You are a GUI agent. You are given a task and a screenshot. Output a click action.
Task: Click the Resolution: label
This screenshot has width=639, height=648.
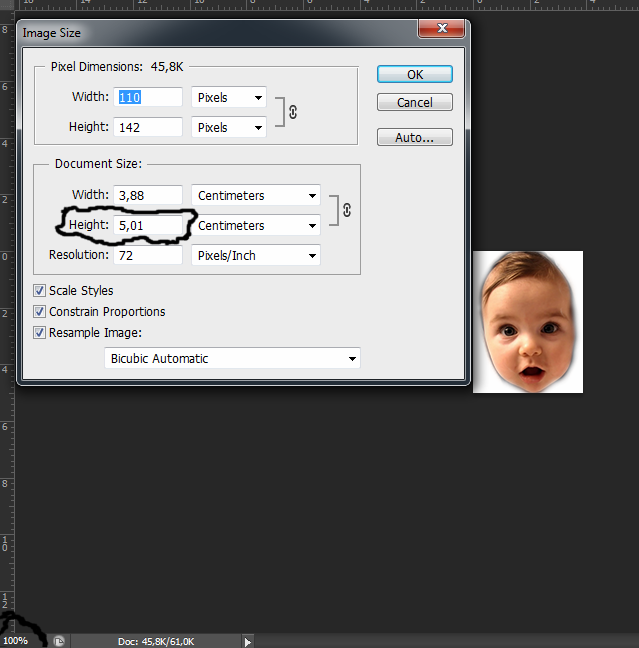coord(79,255)
